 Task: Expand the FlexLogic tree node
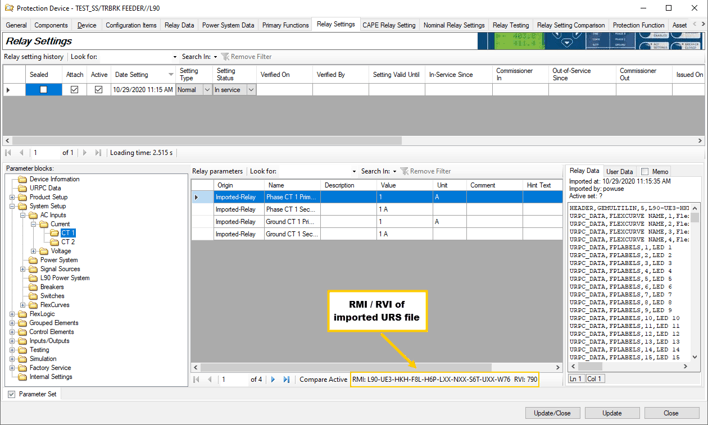coord(12,314)
